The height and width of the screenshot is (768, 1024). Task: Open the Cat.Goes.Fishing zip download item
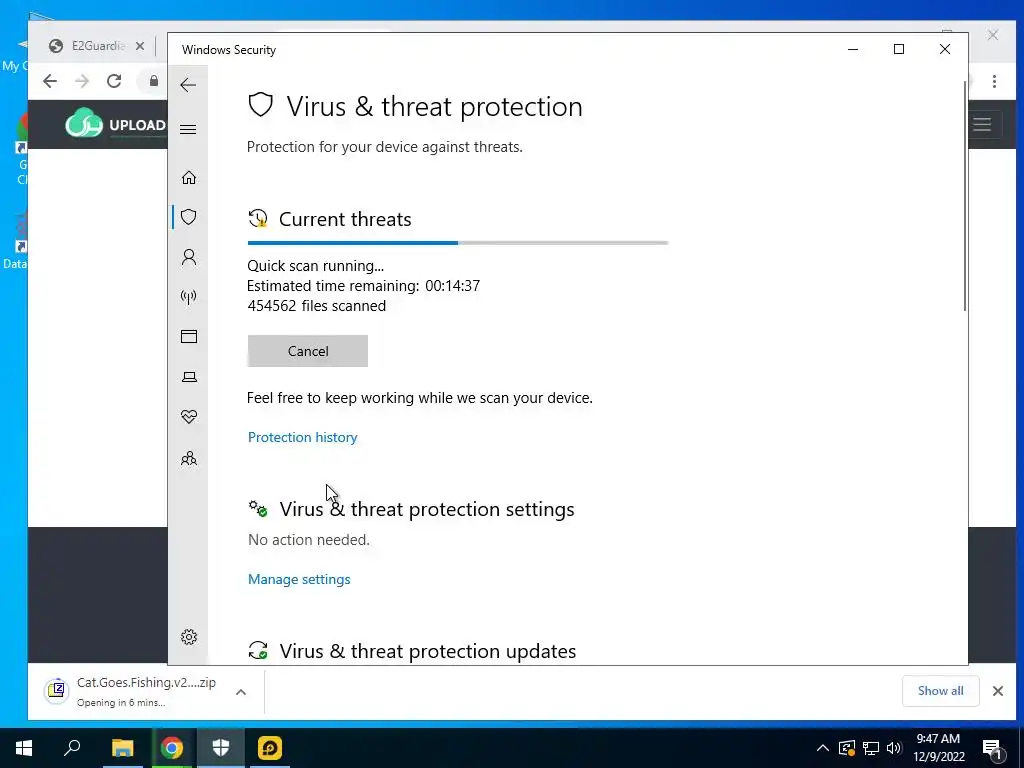coord(131,691)
